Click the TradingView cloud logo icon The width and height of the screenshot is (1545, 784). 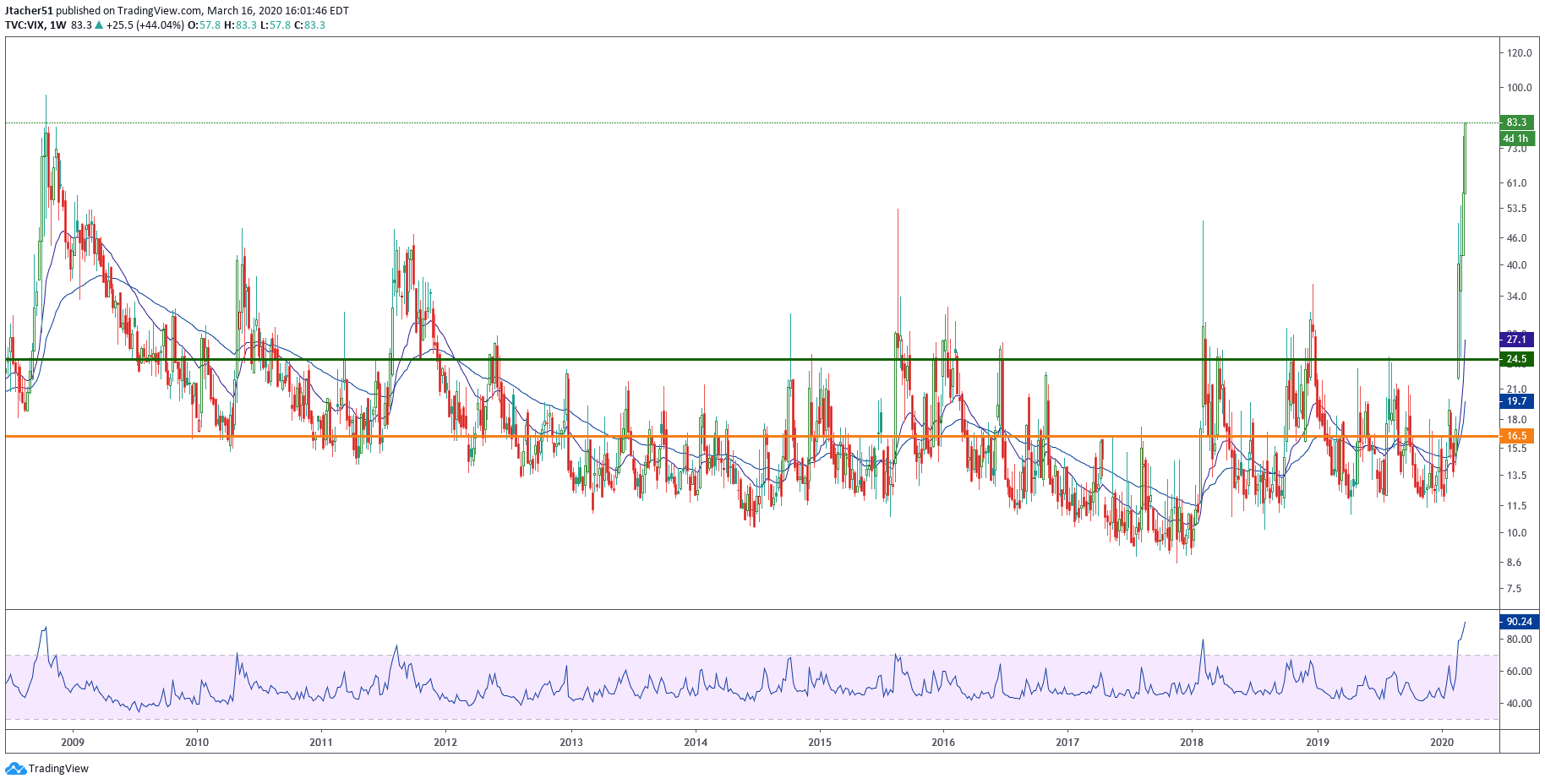coord(15,768)
